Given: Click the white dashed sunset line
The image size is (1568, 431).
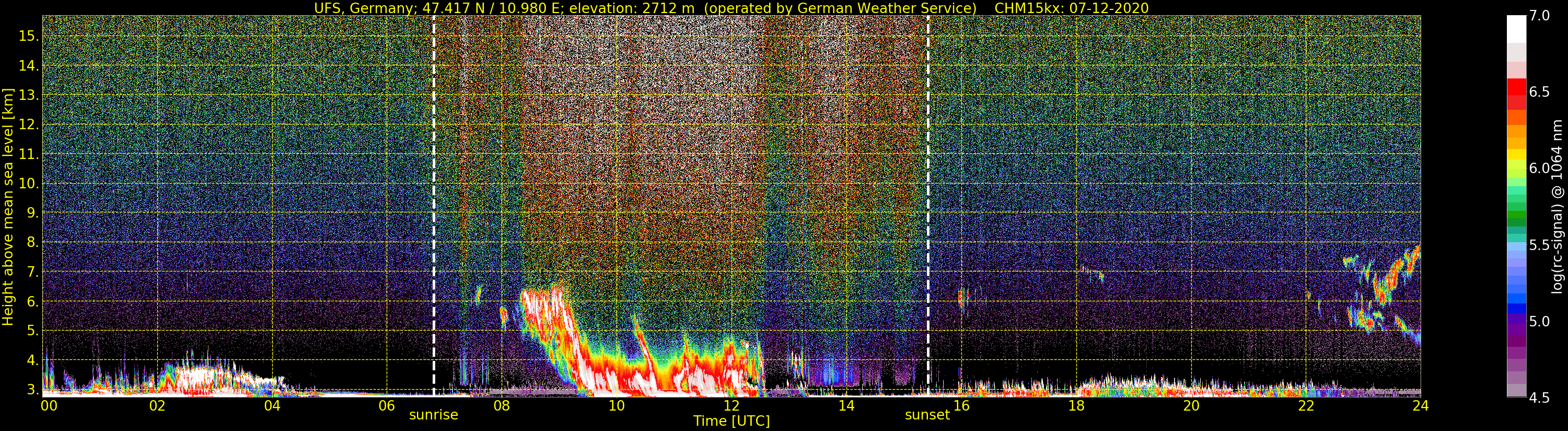Looking at the screenshot, I should pos(928,183).
